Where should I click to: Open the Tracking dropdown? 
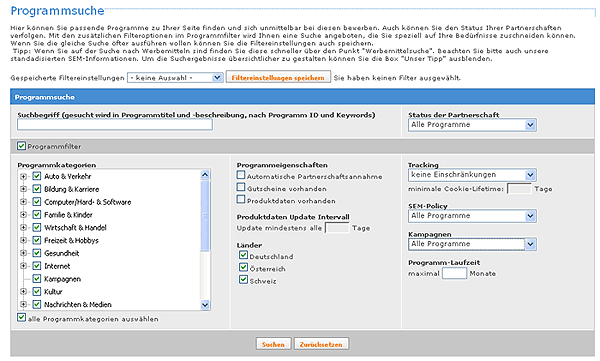pyautogui.click(x=472, y=175)
